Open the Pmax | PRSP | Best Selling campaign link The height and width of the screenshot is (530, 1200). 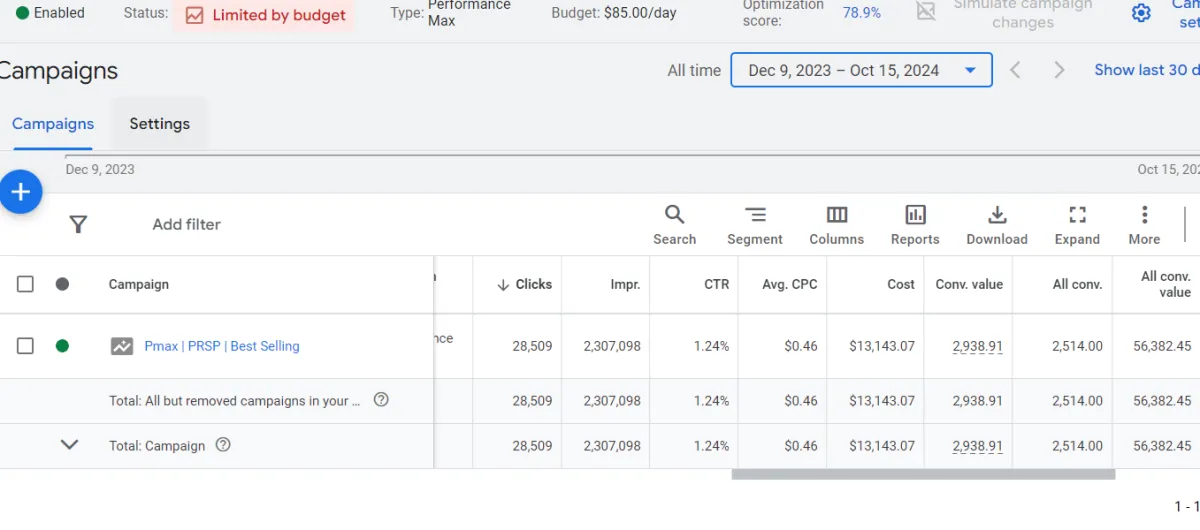click(222, 346)
